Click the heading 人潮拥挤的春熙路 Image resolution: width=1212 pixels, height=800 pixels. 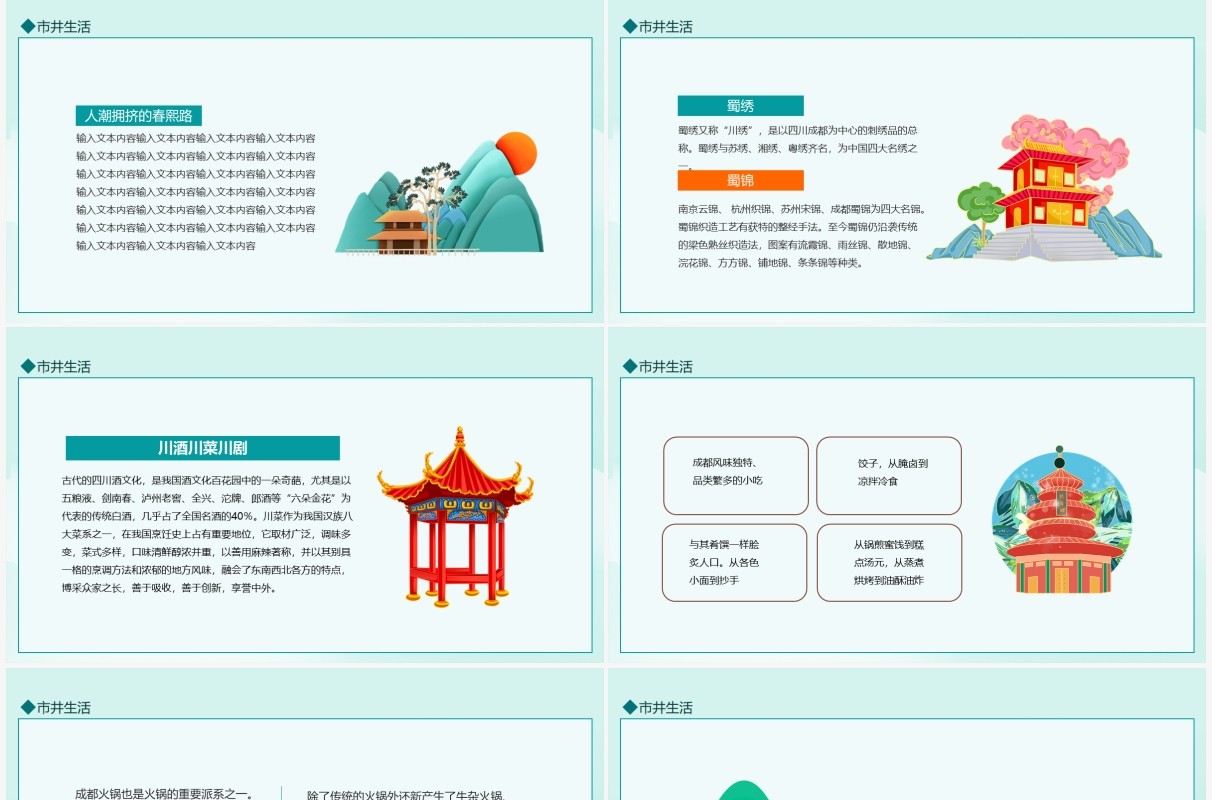tap(138, 116)
